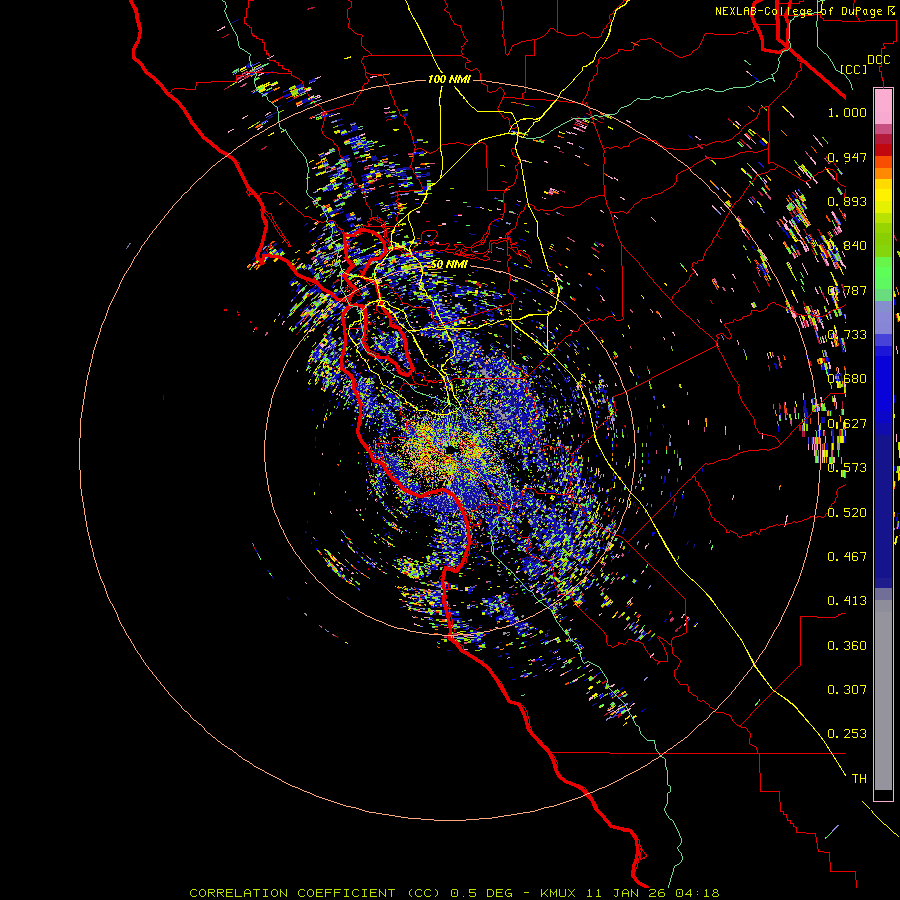Pick the bright green segment of the color scale
This screenshot has height=900, width=900.
click(x=883, y=273)
